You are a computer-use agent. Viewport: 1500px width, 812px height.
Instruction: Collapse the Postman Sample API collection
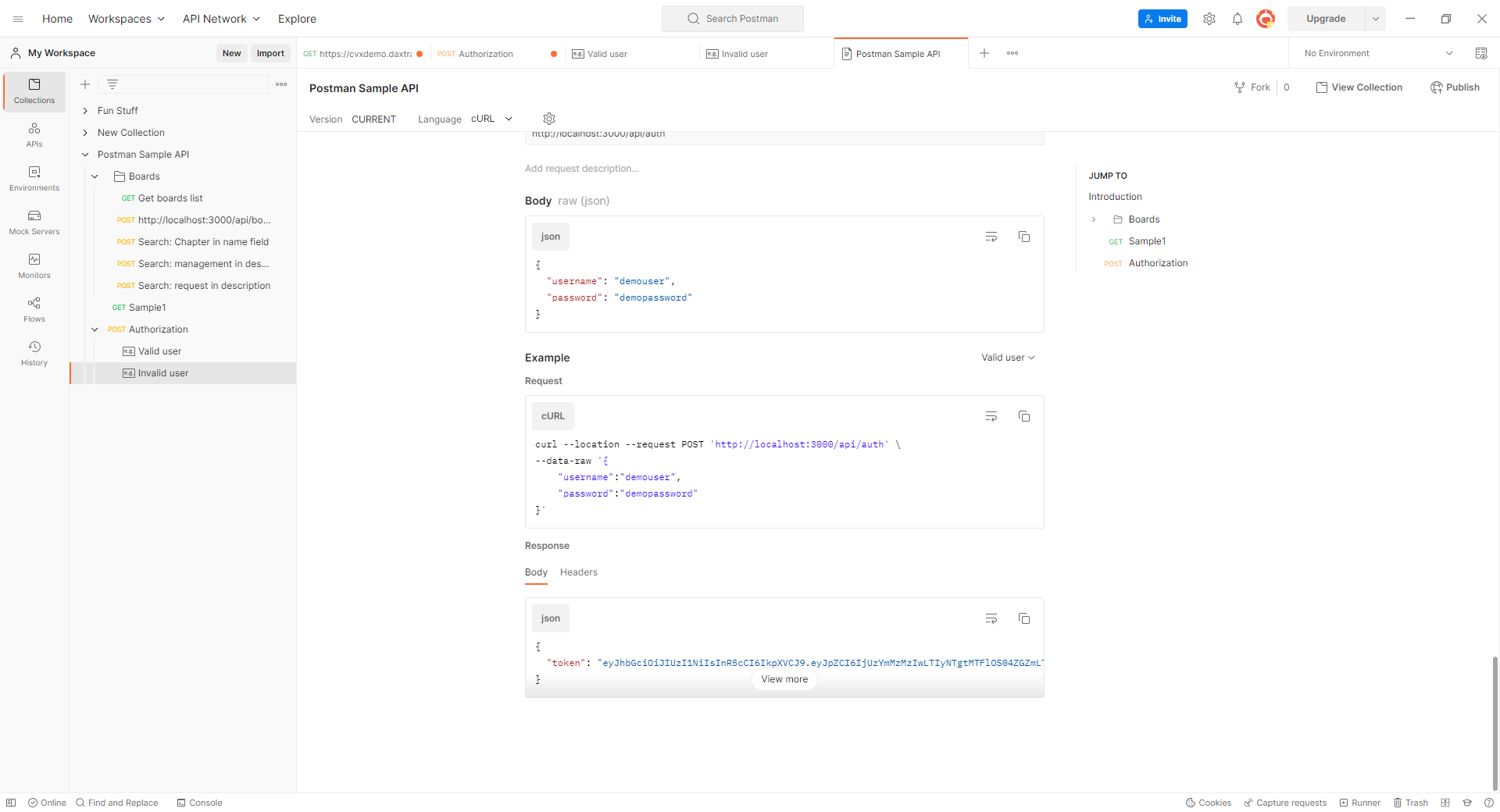tap(85, 155)
